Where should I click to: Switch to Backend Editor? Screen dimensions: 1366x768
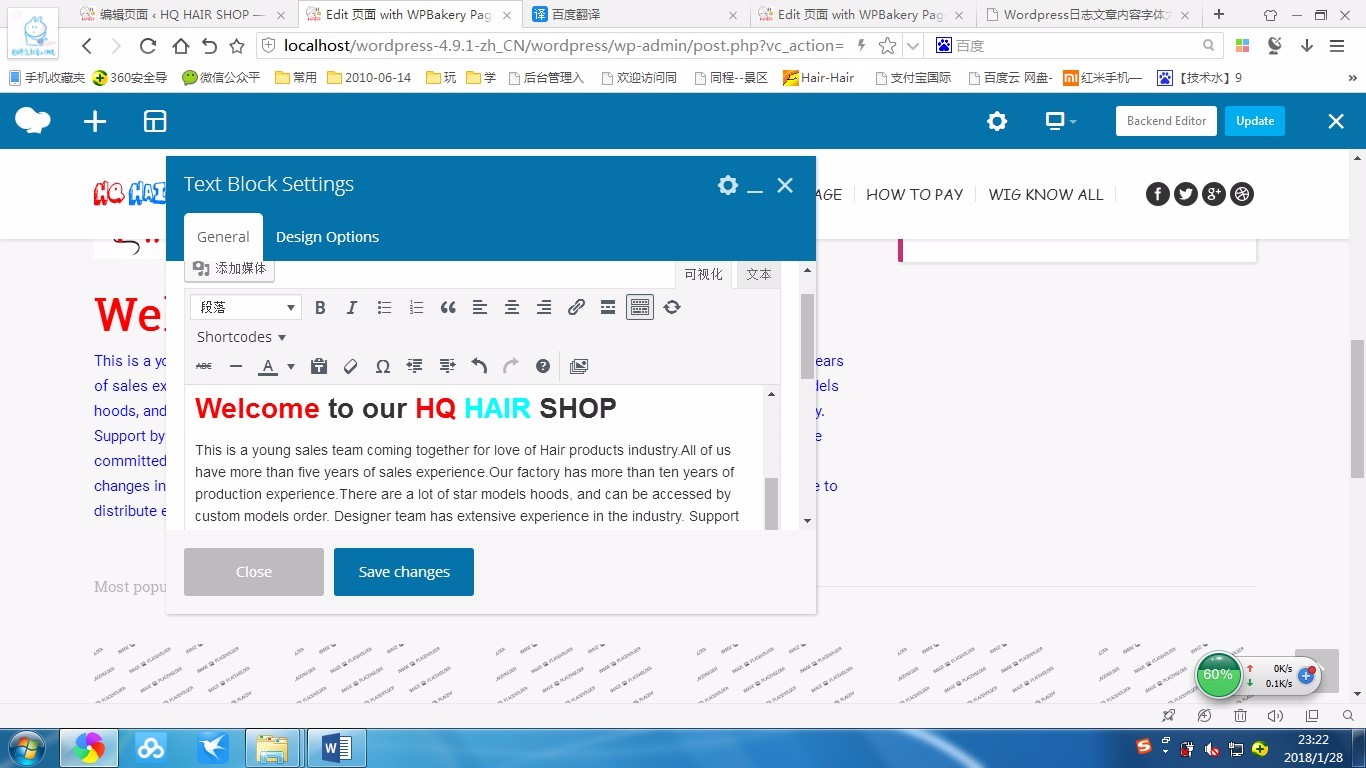point(1166,121)
